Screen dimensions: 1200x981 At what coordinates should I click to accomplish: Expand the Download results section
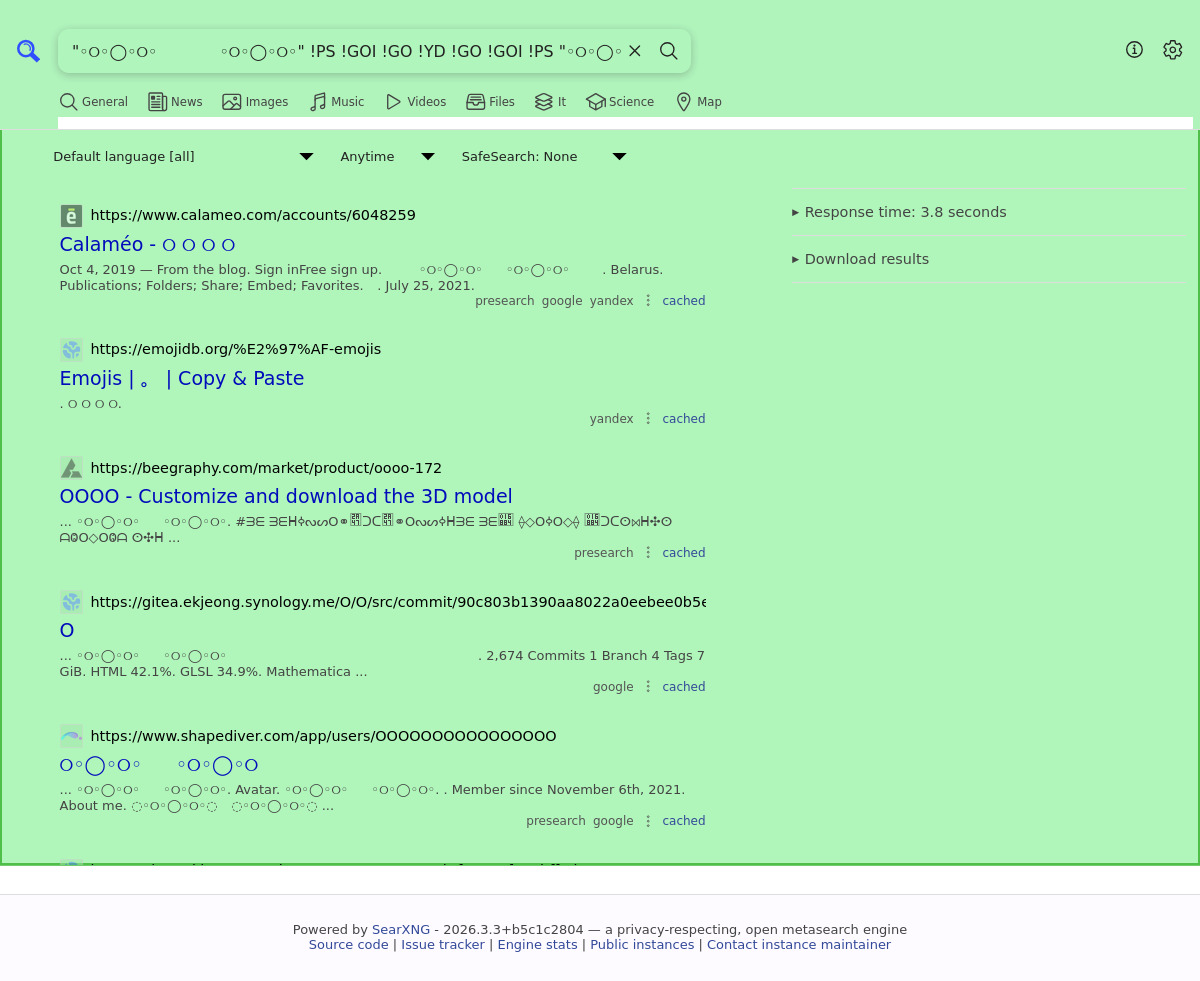coord(860,259)
